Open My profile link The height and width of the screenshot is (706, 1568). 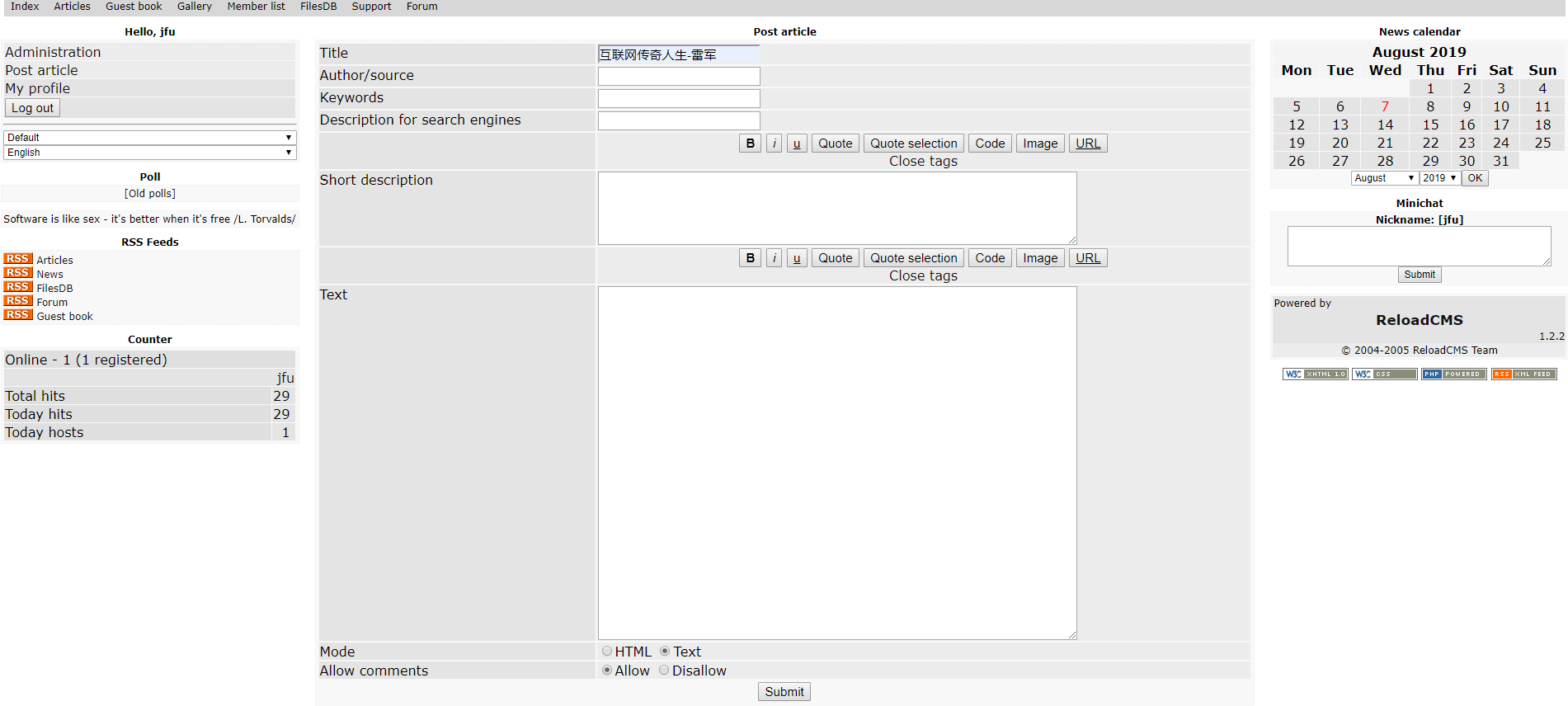(37, 88)
